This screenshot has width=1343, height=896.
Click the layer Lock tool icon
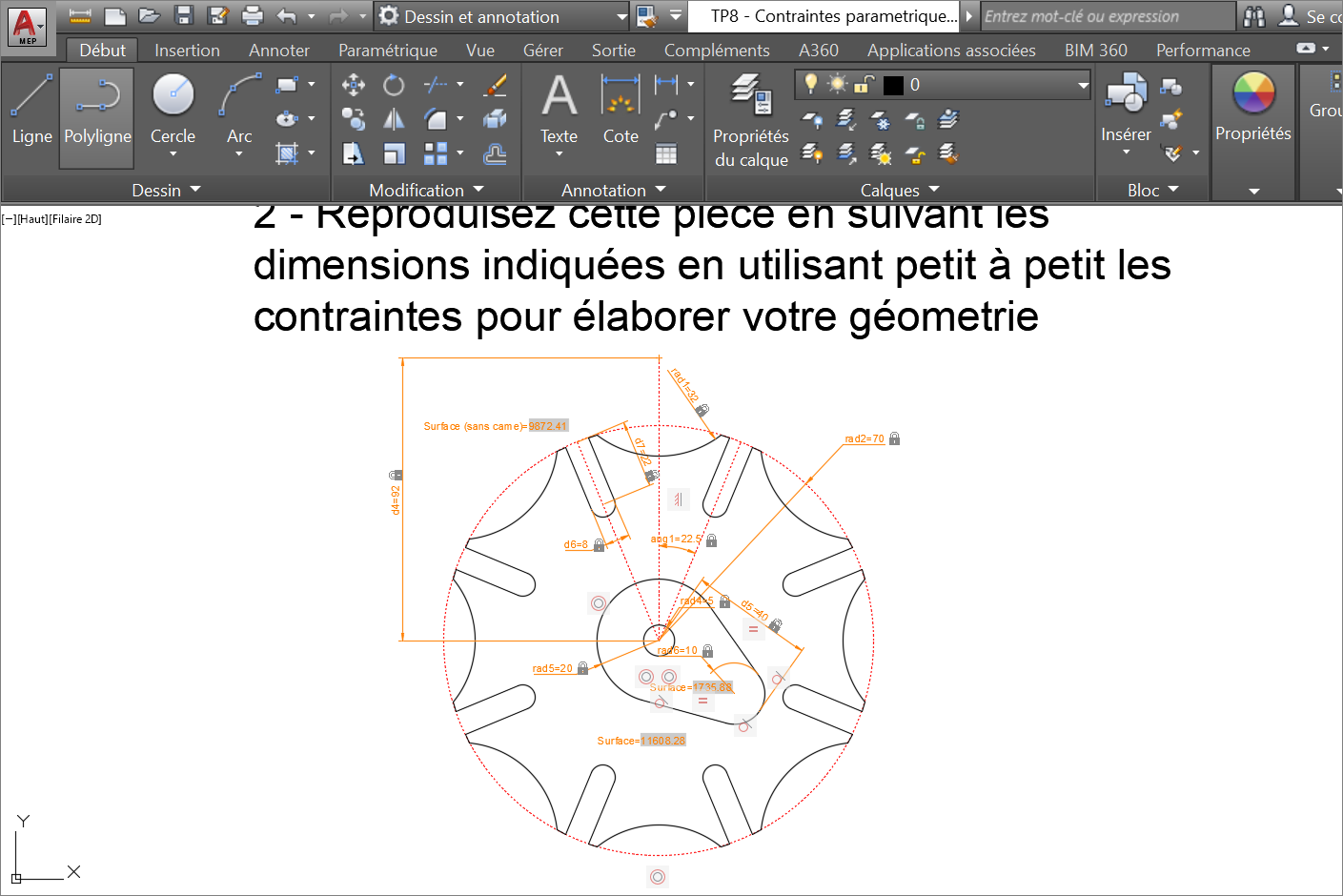(914, 119)
